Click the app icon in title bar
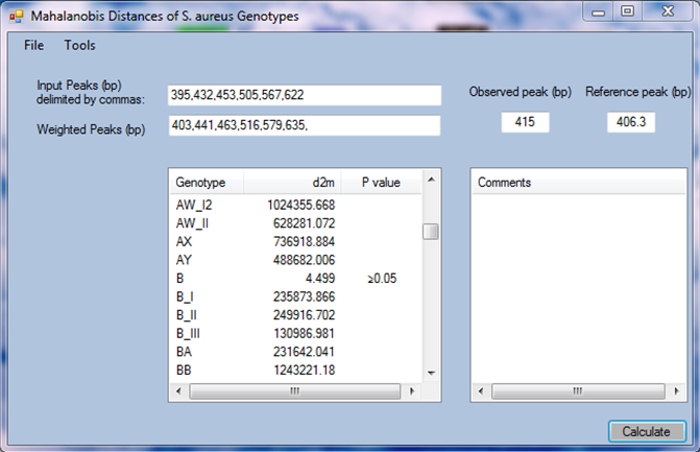Image resolution: width=700 pixels, height=452 pixels. (15, 17)
